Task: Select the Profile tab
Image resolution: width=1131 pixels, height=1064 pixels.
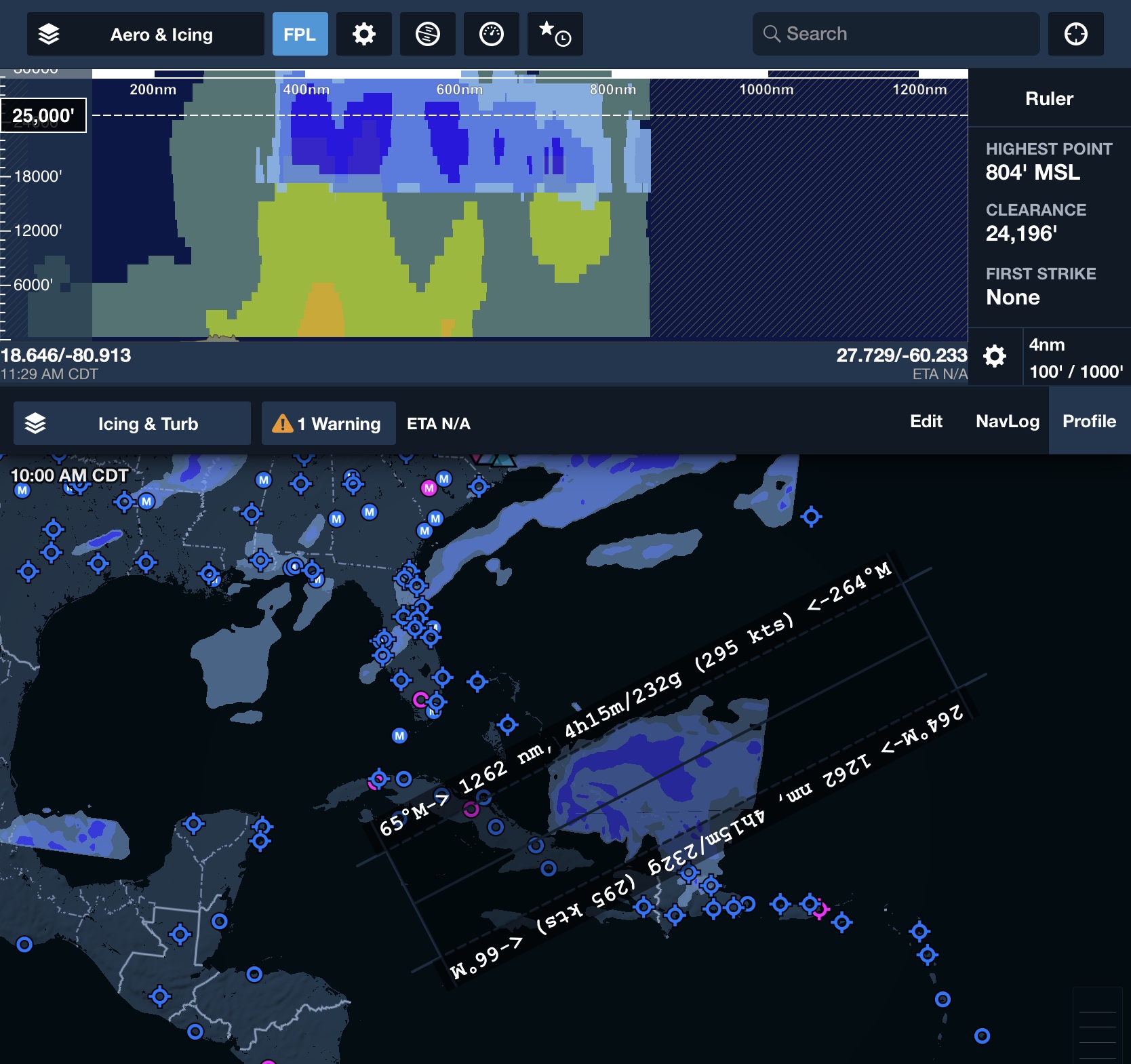Action: [1089, 421]
